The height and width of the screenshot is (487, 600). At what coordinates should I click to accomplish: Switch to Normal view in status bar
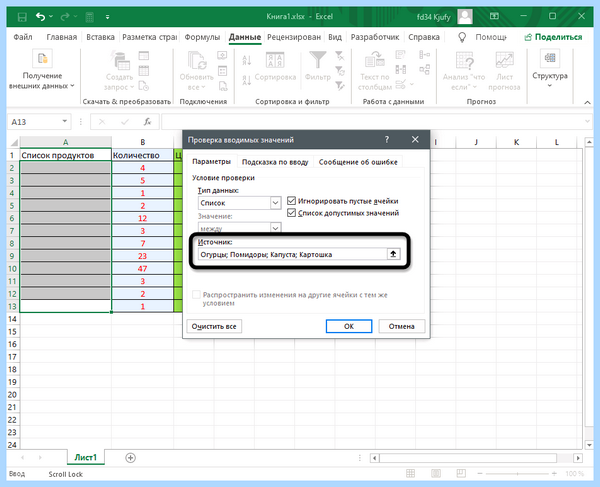[410, 474]
